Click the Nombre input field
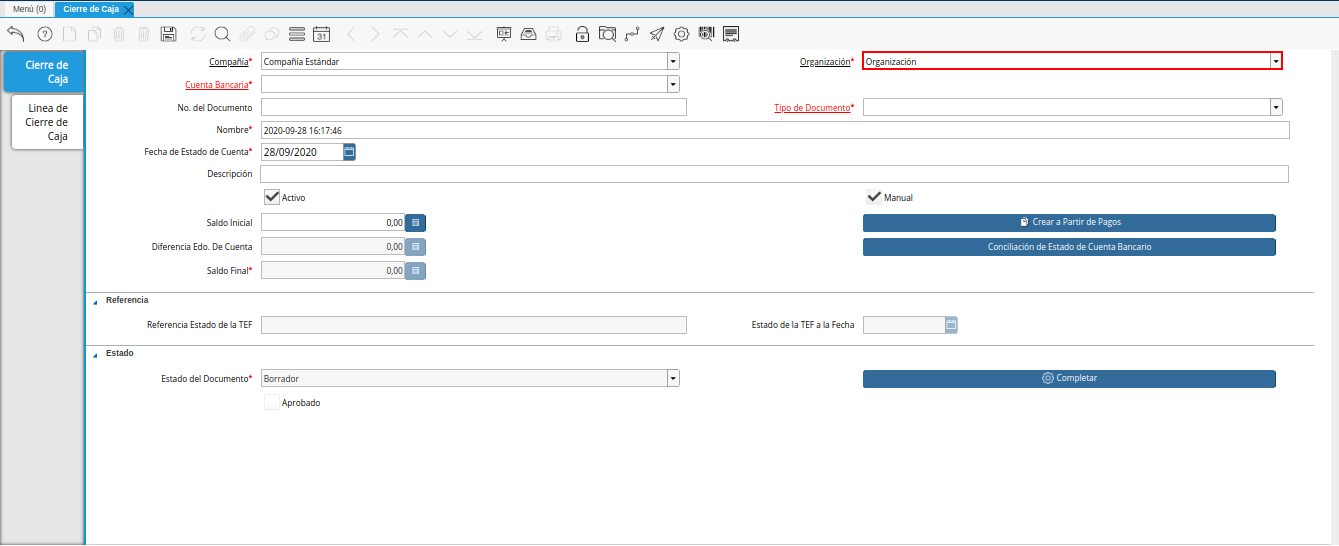Image resolution: width=1339 pixels, height=546 pixels. [775, 130]
